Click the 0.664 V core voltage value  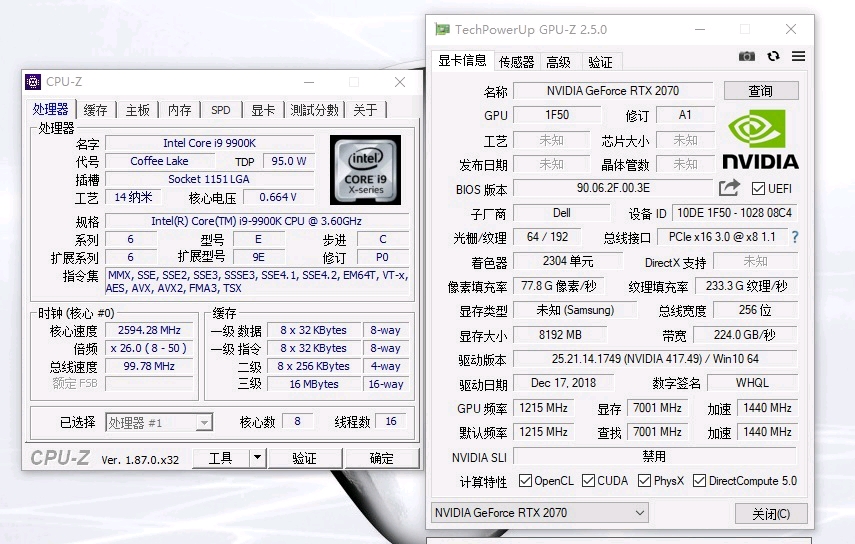pos(278,197)
